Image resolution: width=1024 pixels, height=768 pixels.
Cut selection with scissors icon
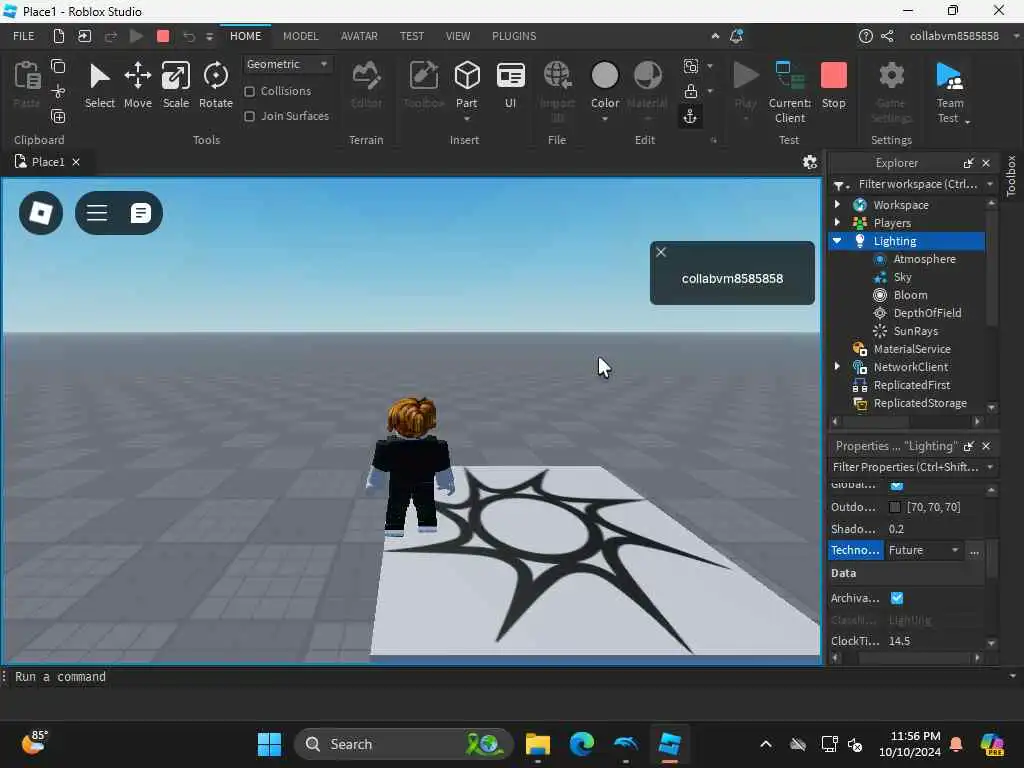pyautogui.click(x=58, y=91)
